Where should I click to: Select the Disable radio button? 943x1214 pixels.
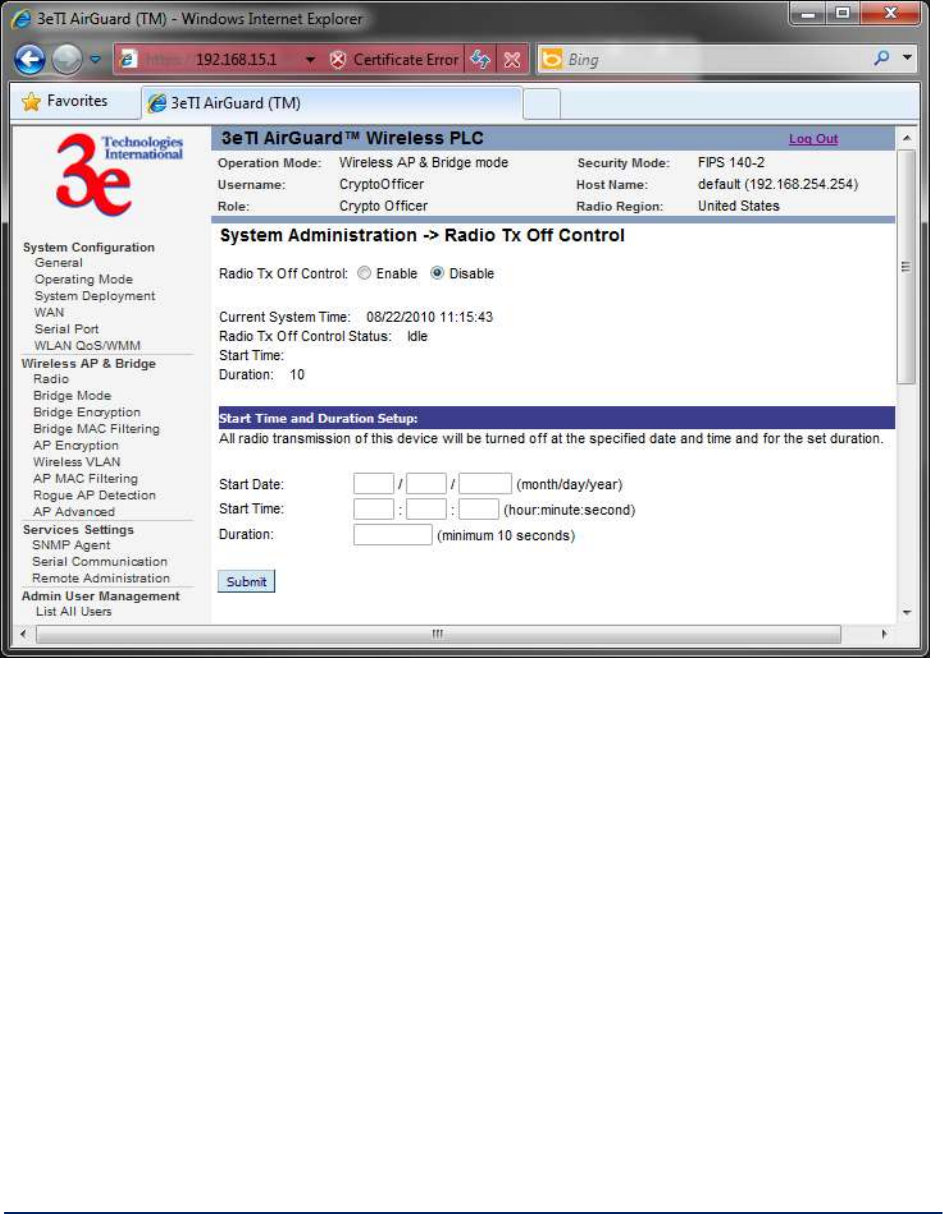(437, 273)
